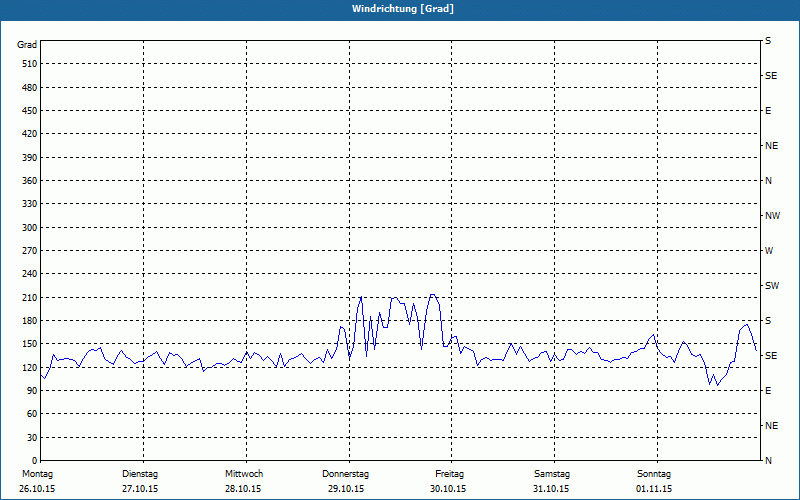This screenshot has height=500, width=800.
Task: Click the 0 degree axis label
Action: pyautogui.click(x=35, y=461)
